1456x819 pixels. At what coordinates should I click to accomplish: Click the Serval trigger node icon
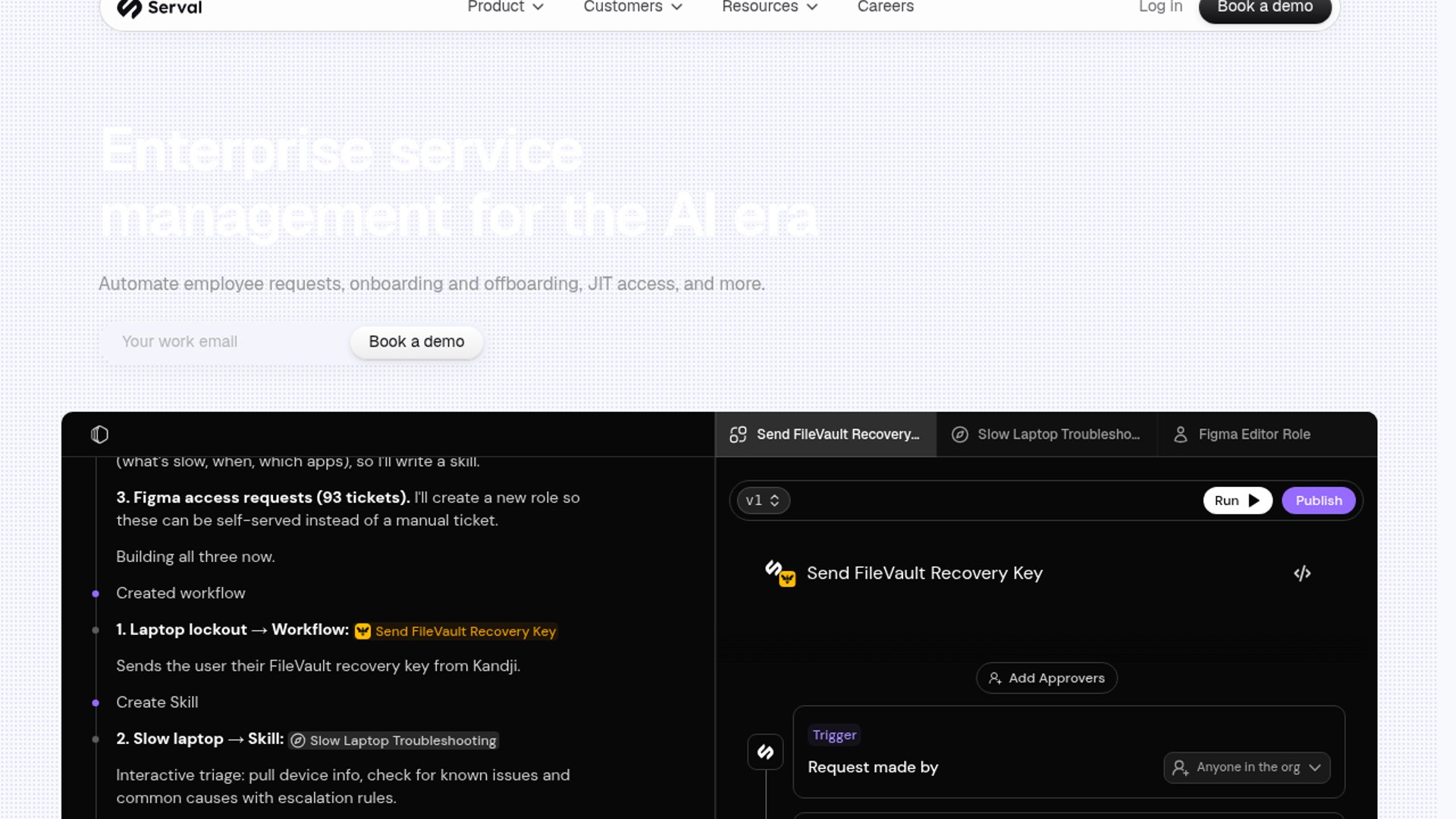765,752
